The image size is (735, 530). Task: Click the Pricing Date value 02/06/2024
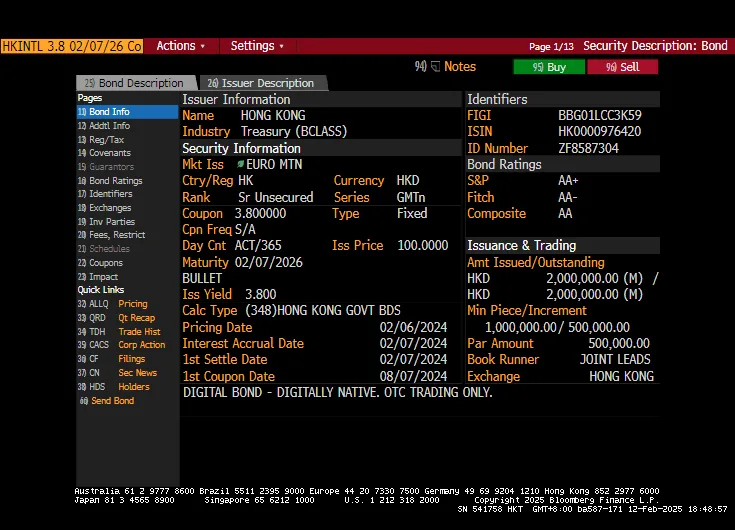413,327
